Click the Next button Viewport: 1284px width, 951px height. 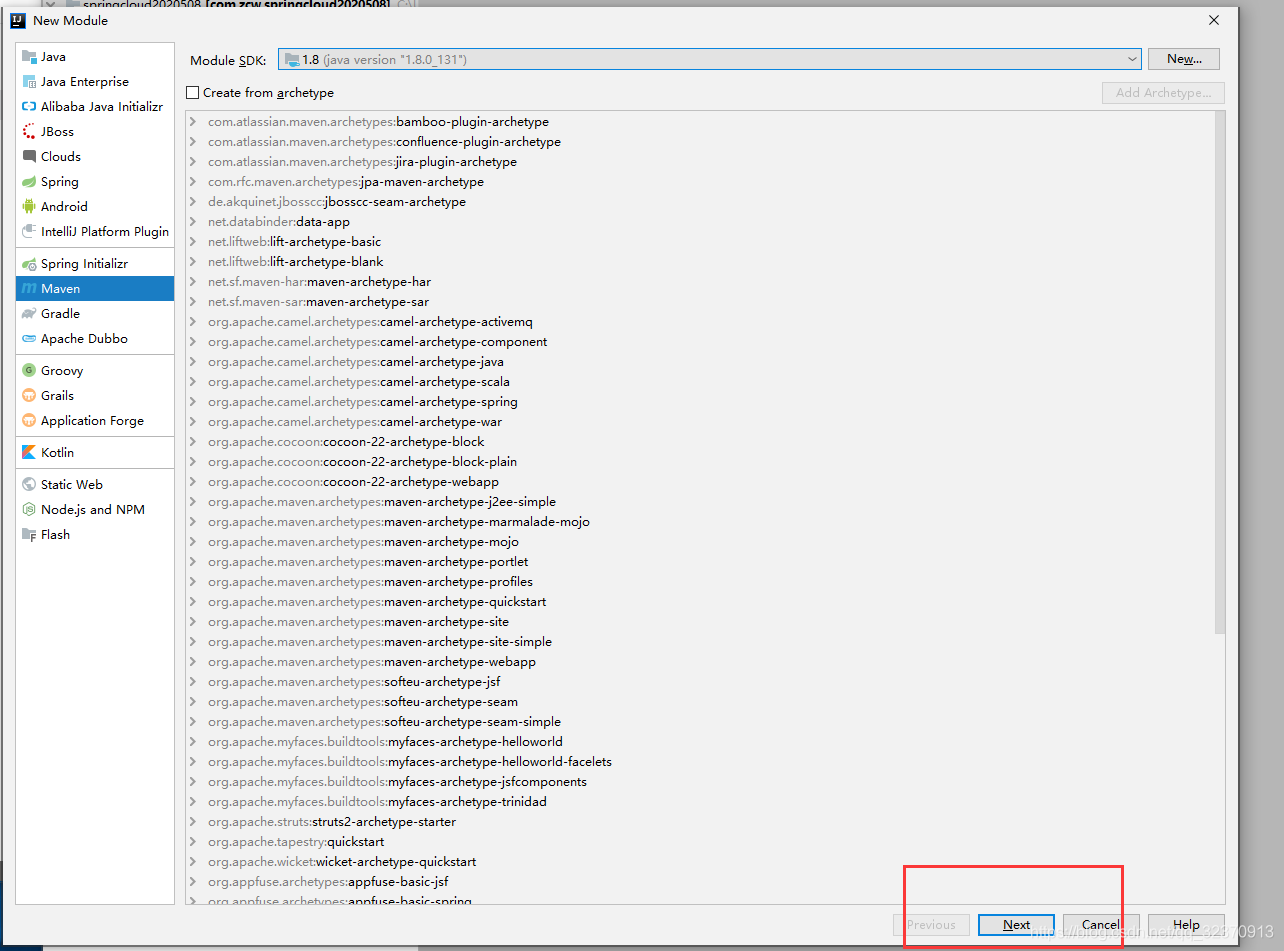tap(1016, 925)
